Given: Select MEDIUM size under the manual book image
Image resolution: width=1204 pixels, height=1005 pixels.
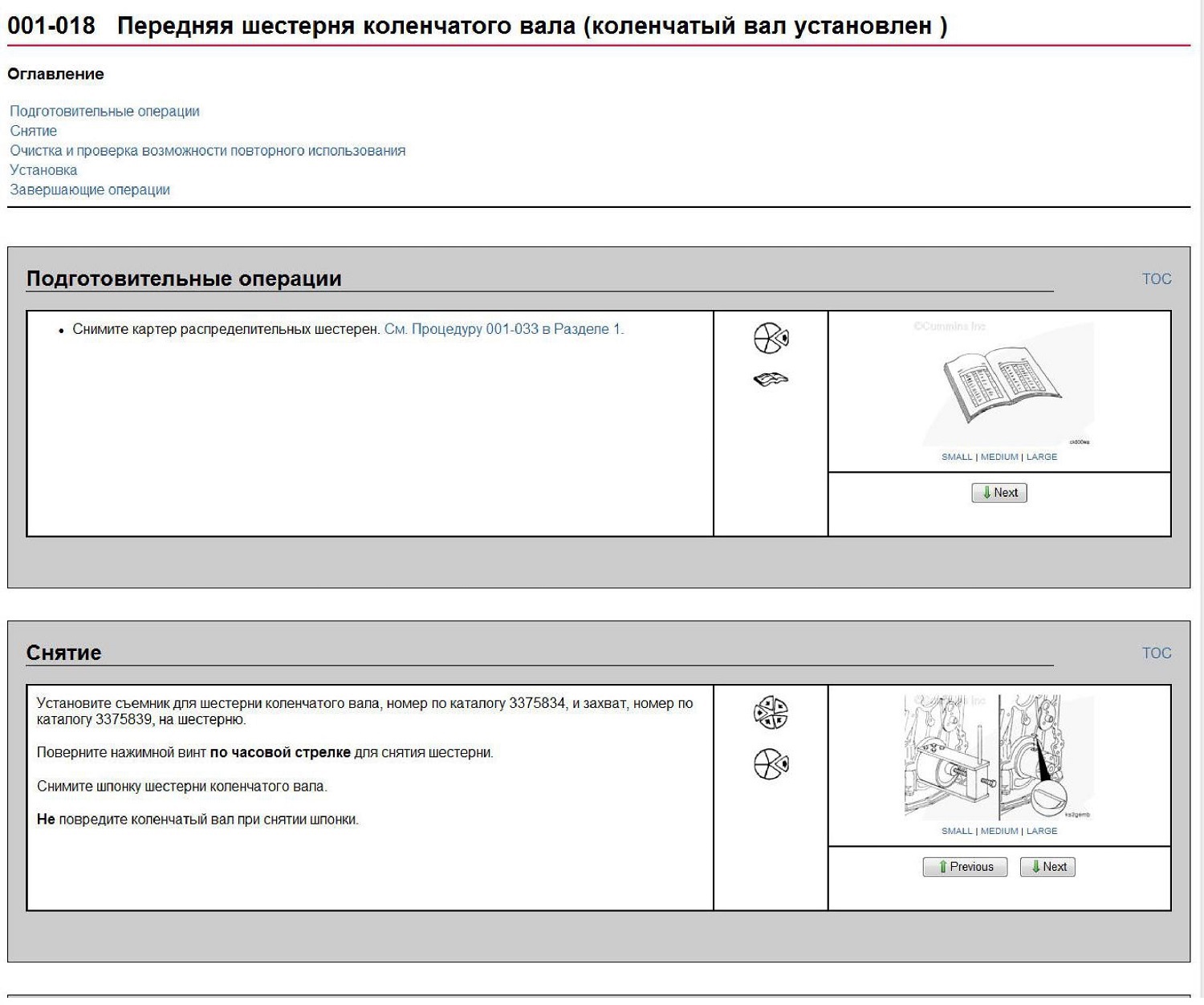Looking at the screenshot, I should [x=999, y=457].
